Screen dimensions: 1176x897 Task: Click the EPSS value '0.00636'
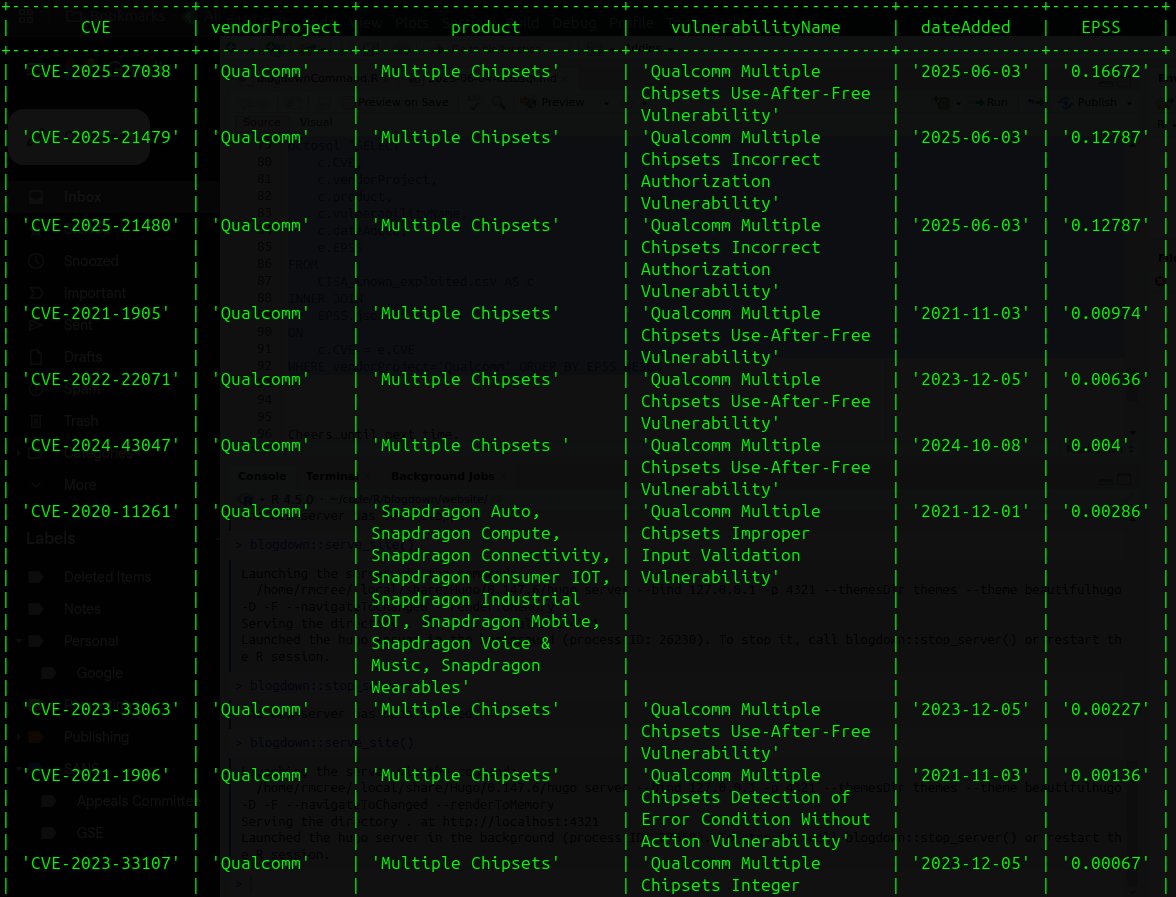1106,380
